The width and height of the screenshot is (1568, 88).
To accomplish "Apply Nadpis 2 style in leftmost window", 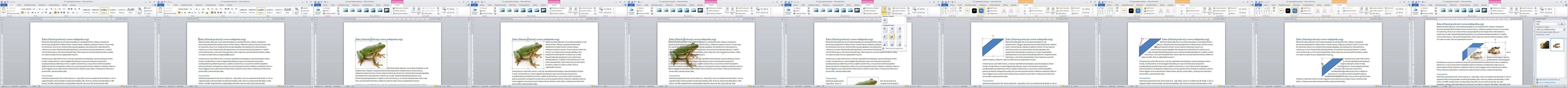I will (x=113, y=11).
